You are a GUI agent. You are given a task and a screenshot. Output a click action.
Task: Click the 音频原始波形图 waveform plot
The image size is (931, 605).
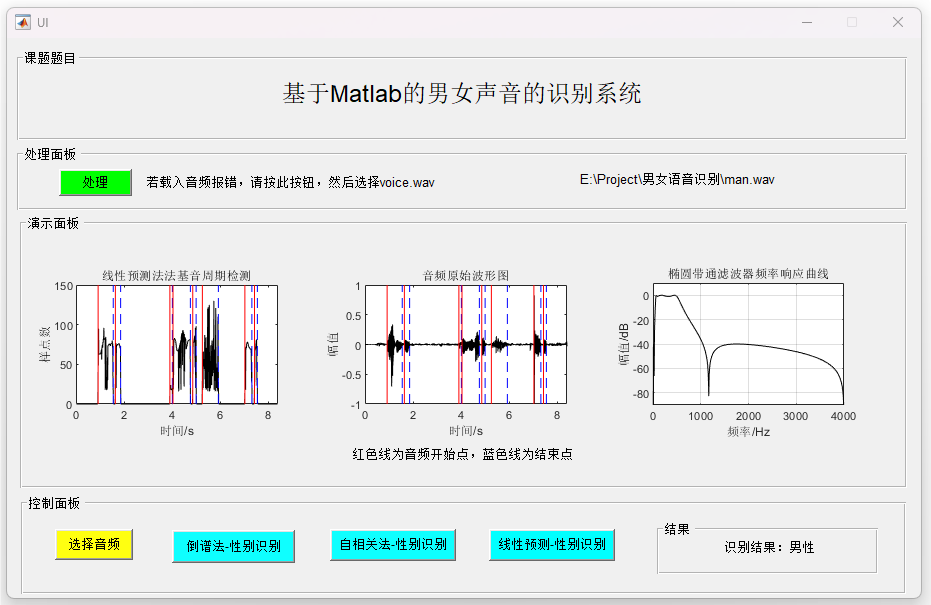(466, 345)
